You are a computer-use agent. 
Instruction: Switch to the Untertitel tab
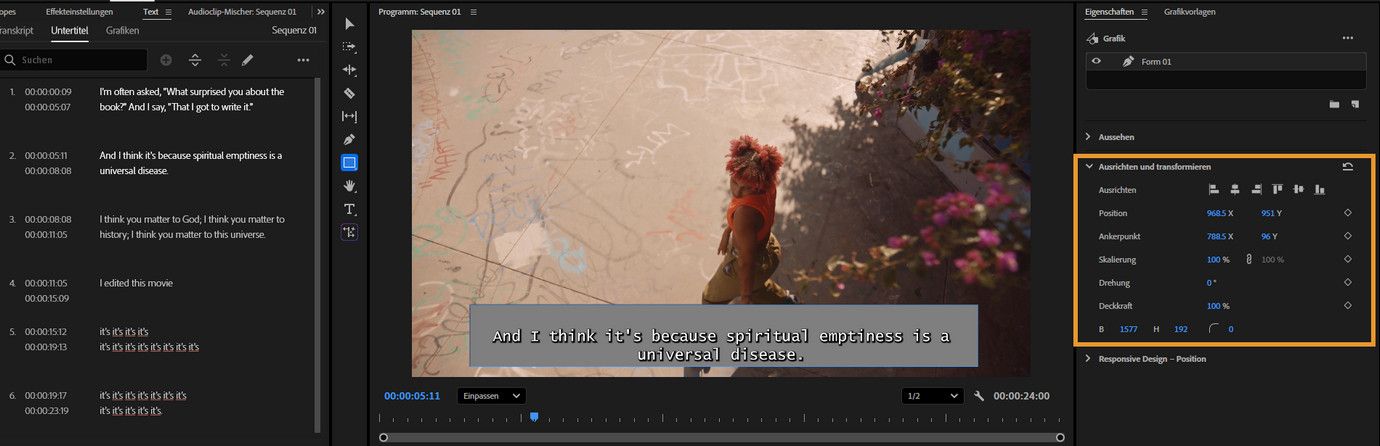click(70, 31)
